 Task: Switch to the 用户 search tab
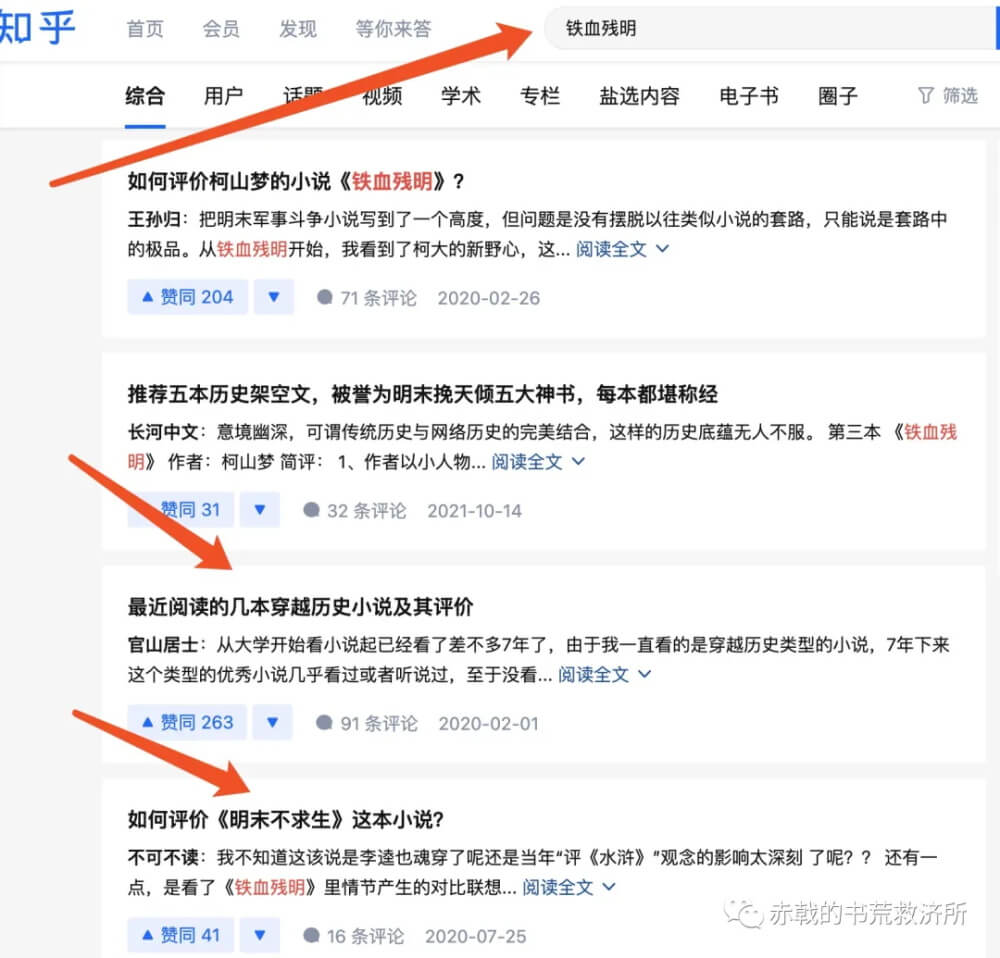tap(223, 96)
